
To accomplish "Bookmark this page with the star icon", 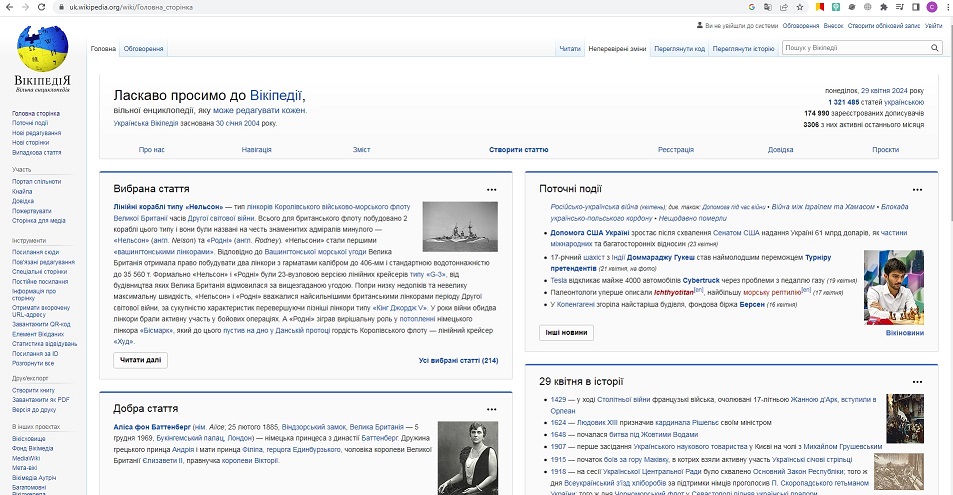I will click(x=800, y=7).
